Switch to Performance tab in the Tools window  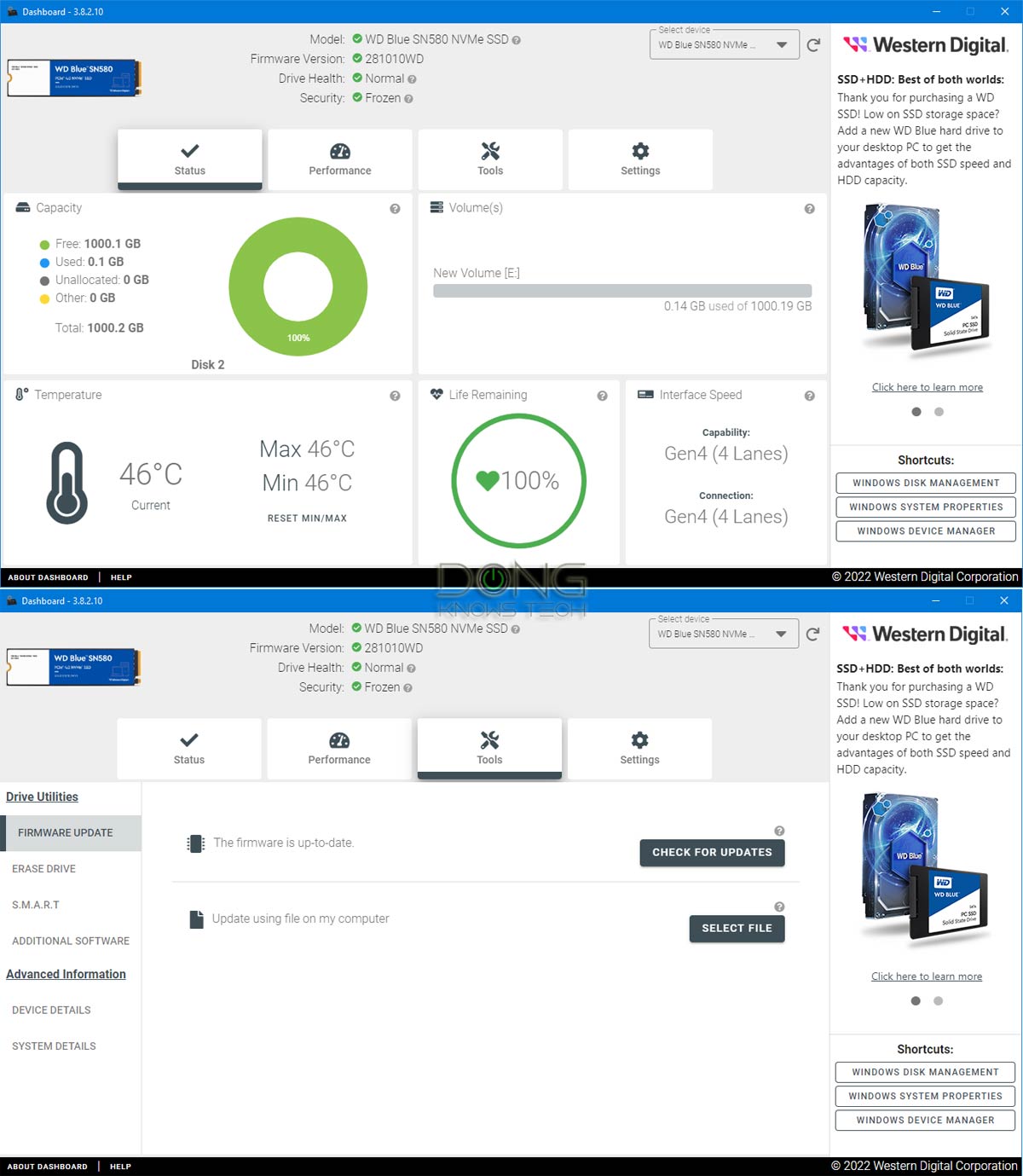point(339,749)
